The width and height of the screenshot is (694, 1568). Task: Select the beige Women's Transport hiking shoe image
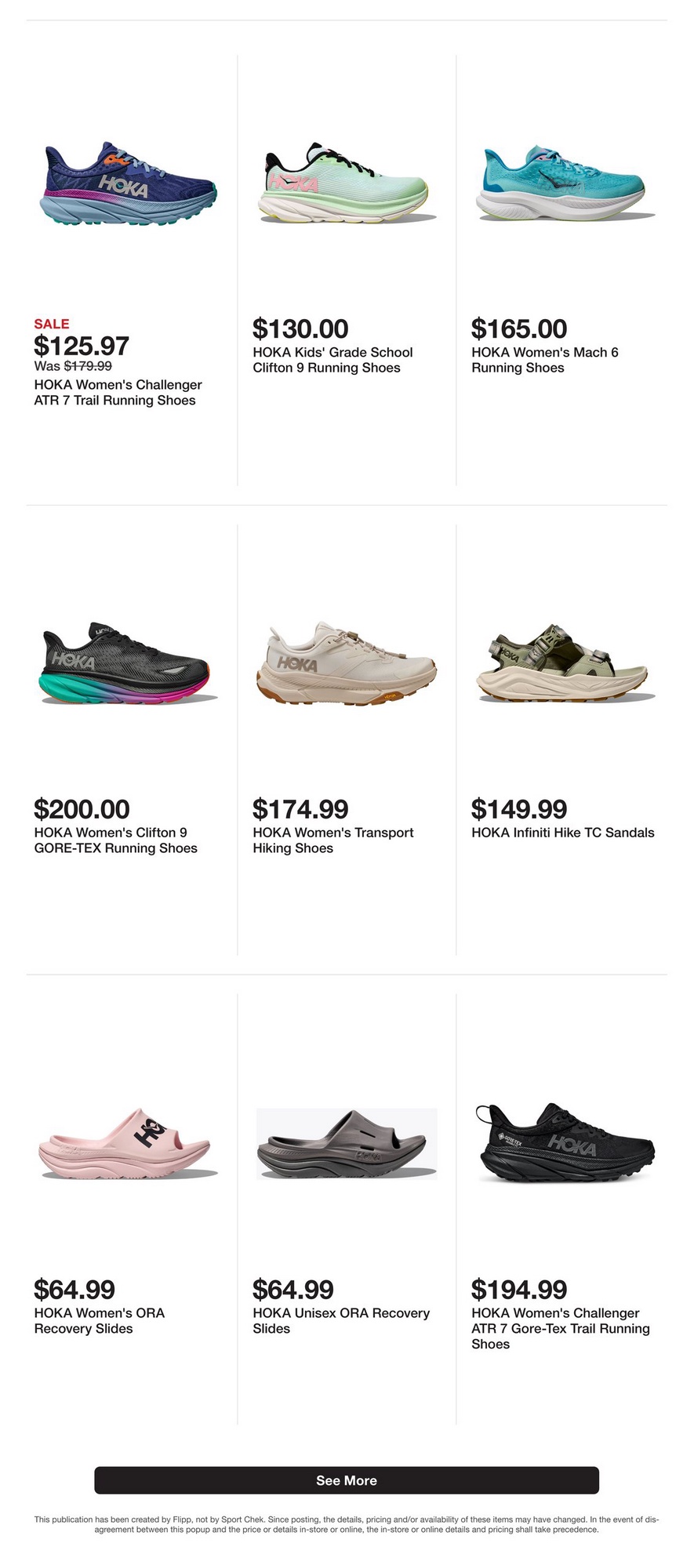coord(347,664)
